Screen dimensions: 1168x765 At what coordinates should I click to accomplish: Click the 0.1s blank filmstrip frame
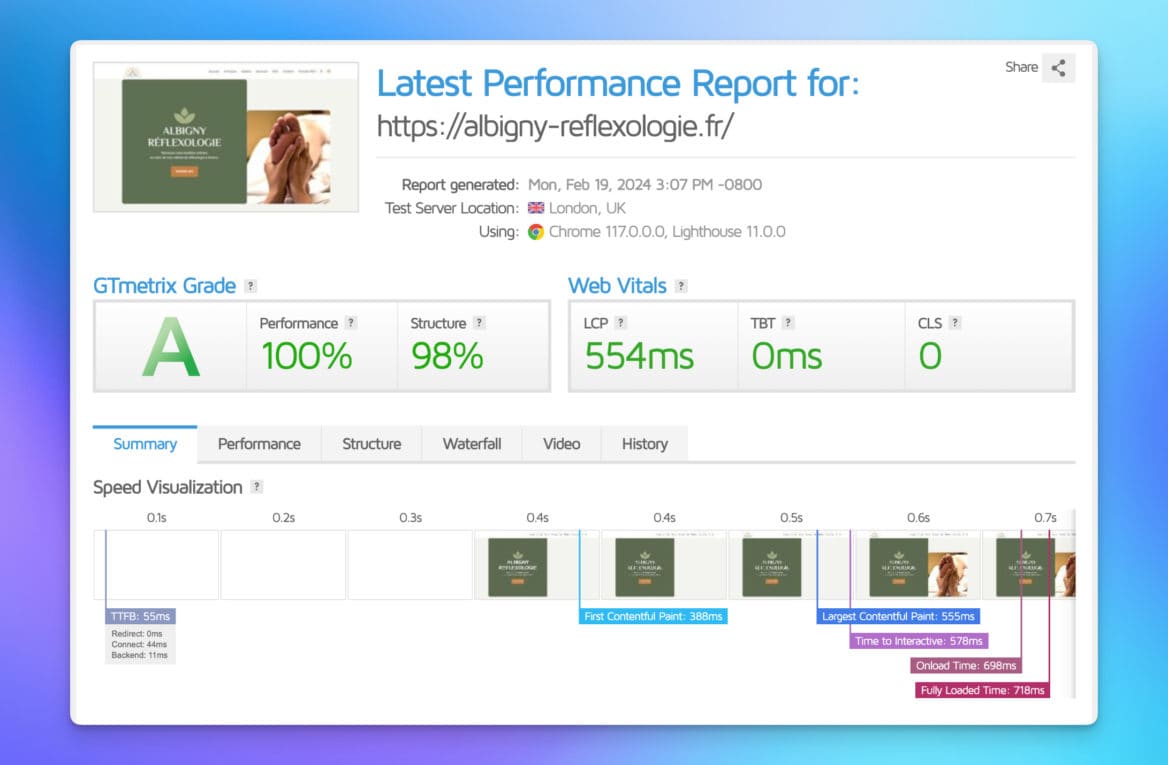click(156, 565)
